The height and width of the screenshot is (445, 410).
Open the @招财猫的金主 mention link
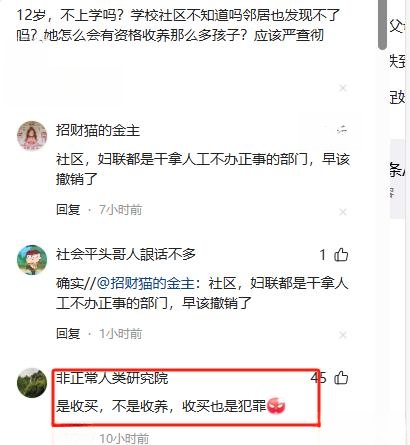click(146, 283)
